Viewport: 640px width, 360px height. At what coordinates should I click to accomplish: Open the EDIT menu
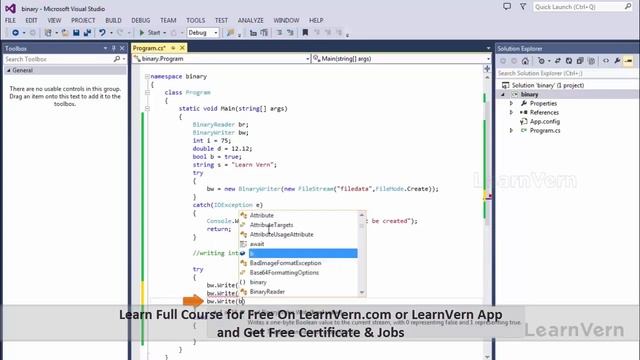(x=31, y=20)
